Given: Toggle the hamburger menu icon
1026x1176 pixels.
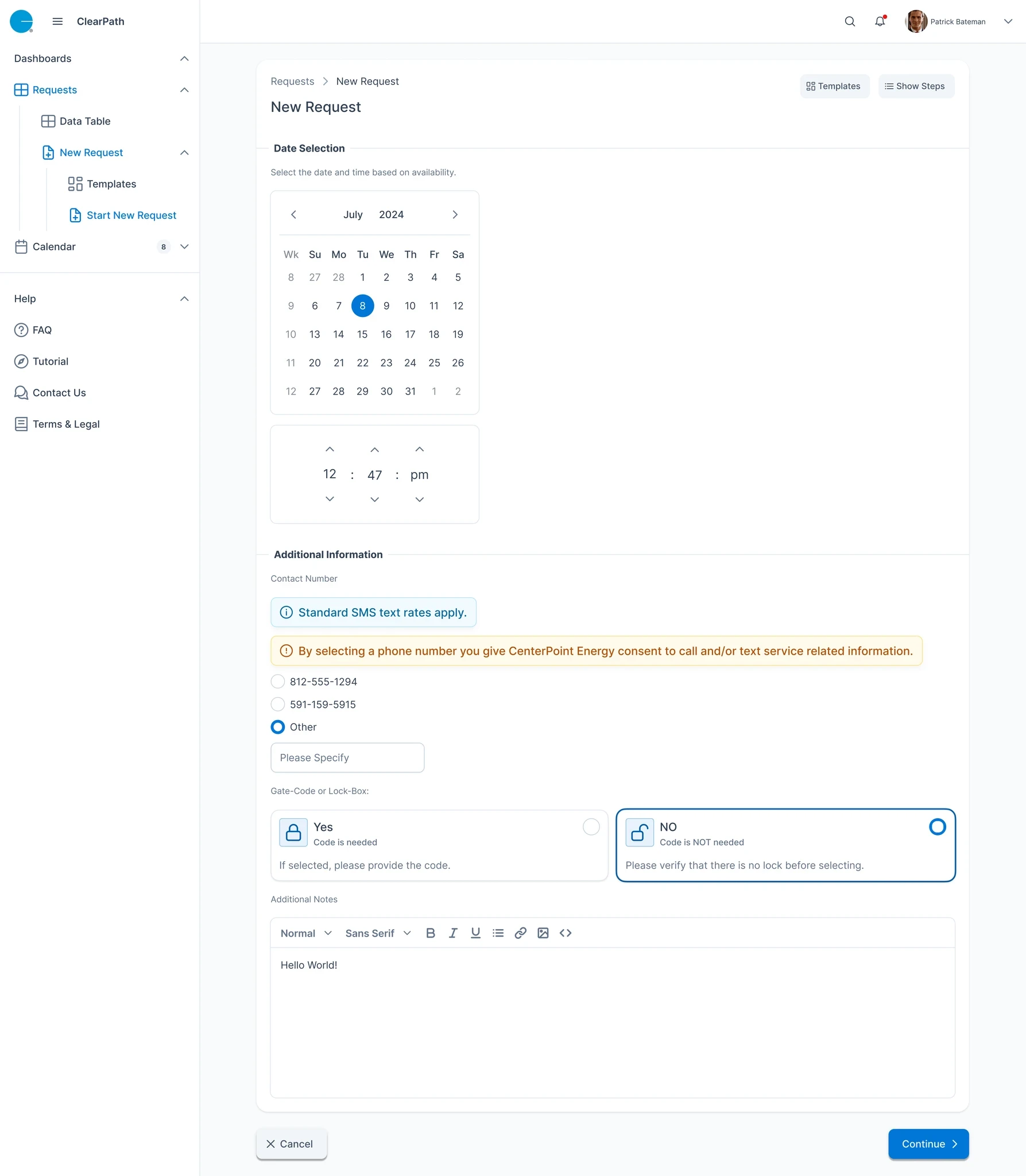Looking at the screenshot, I should tap(57, 21).
